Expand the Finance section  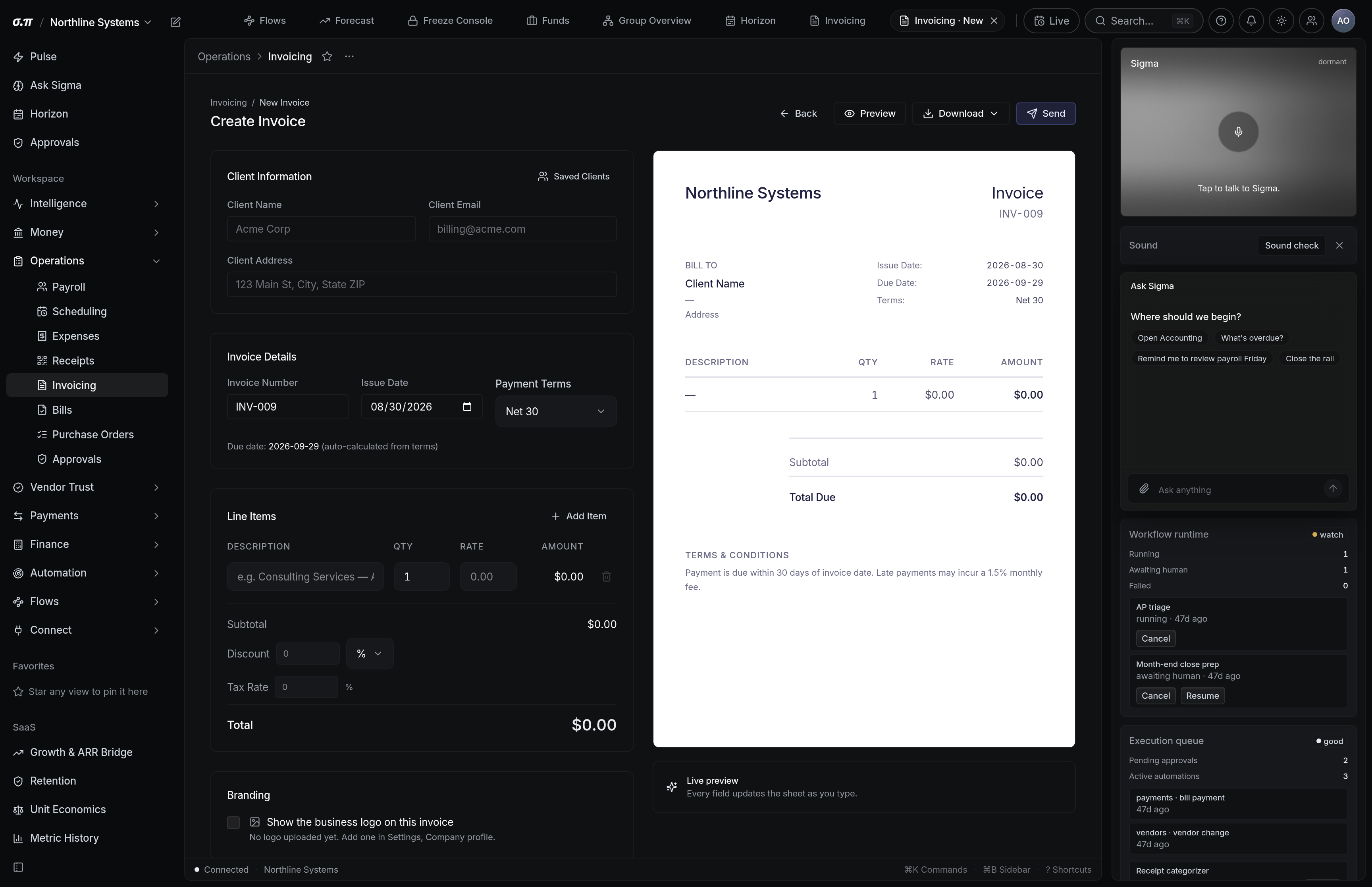87,544
